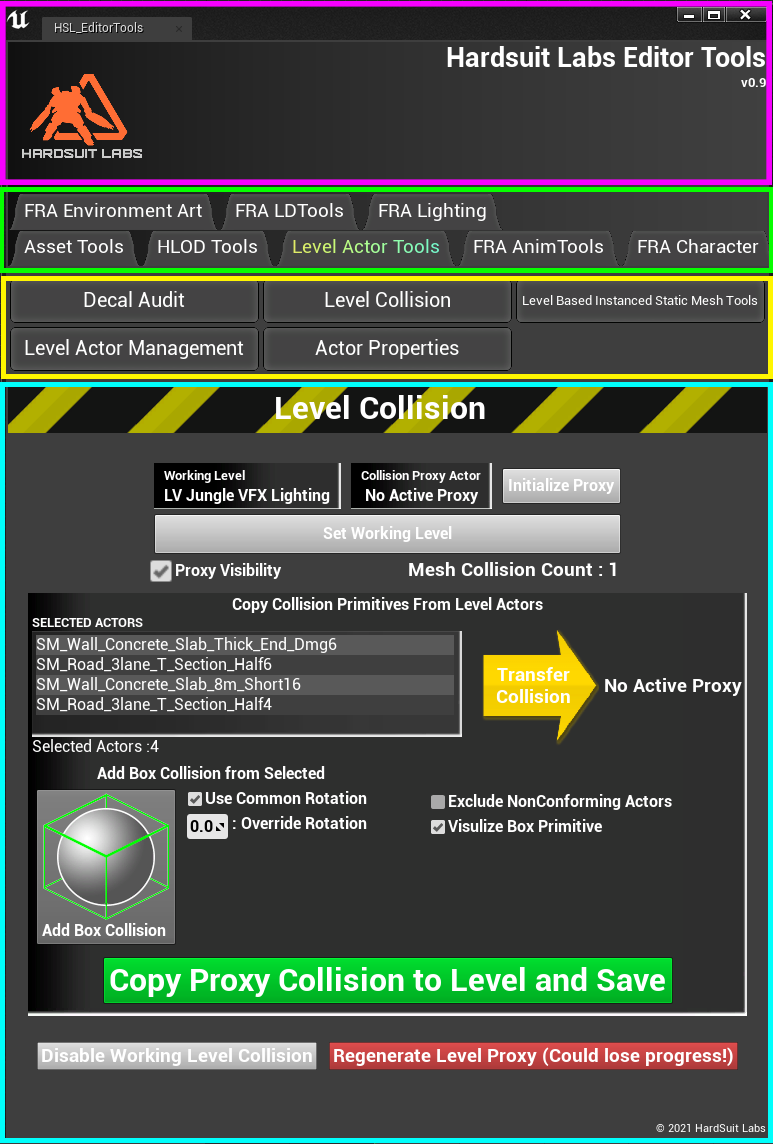This screenshot has height=1144, width=773.
Task: Open Level Based Instanced Static Mesh Tools
Action: 640,301
